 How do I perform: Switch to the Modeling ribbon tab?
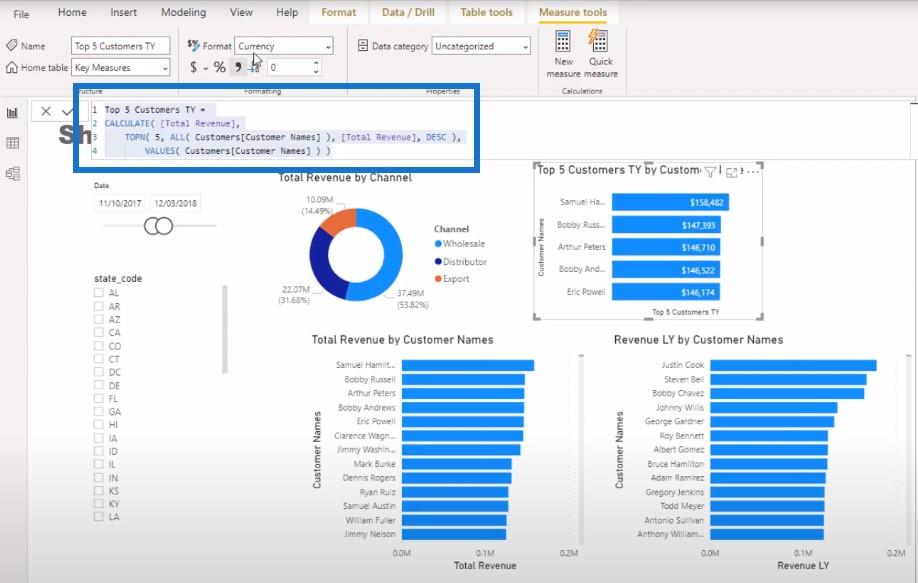183,12
